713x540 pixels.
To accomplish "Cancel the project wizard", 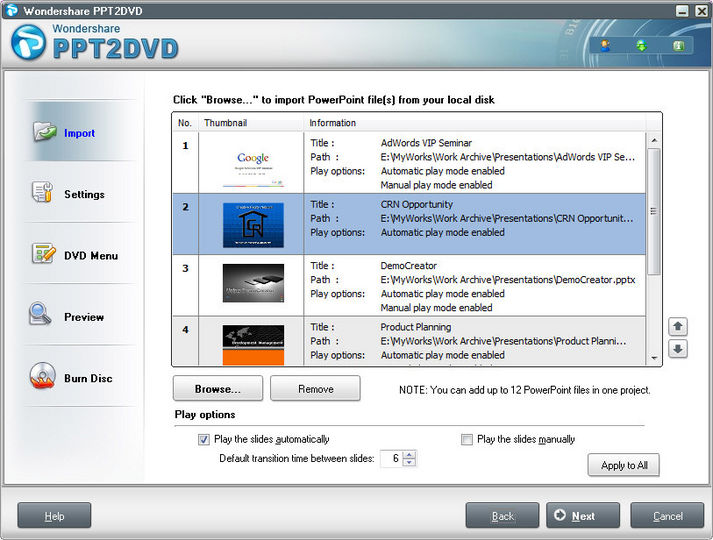I will [668, 516].
